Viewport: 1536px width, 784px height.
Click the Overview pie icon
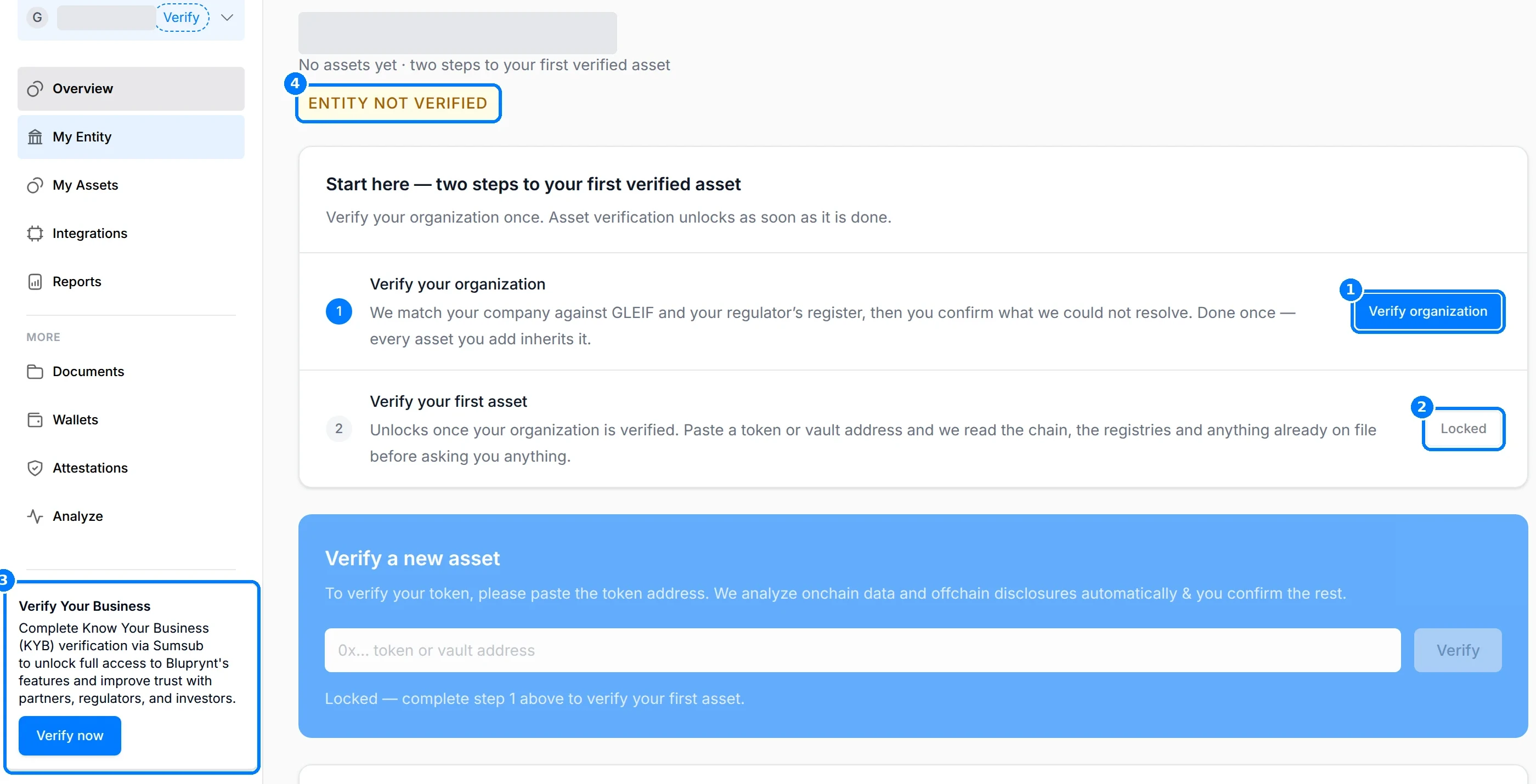point(35,89)
